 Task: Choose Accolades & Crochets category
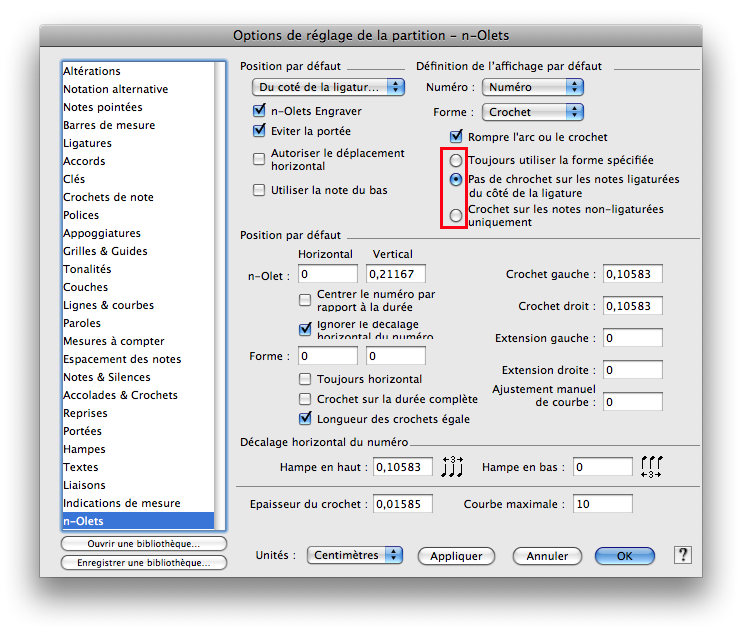[120, 395]
